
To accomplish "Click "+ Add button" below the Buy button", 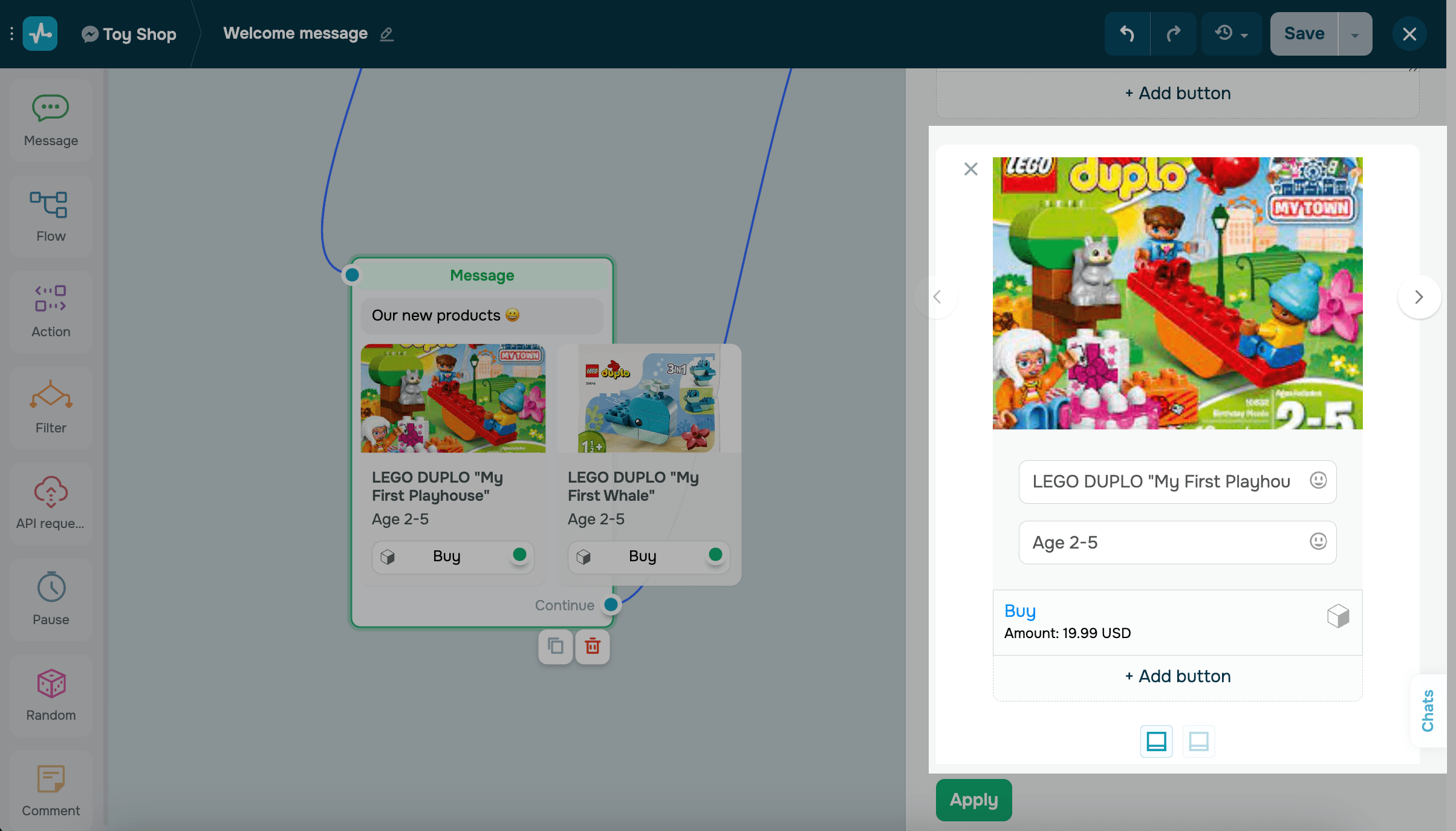I will point(1177,676).
